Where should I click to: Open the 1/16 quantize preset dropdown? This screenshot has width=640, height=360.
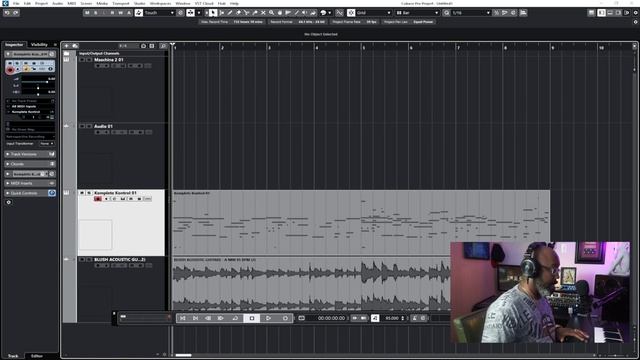[x=471, y=13]
